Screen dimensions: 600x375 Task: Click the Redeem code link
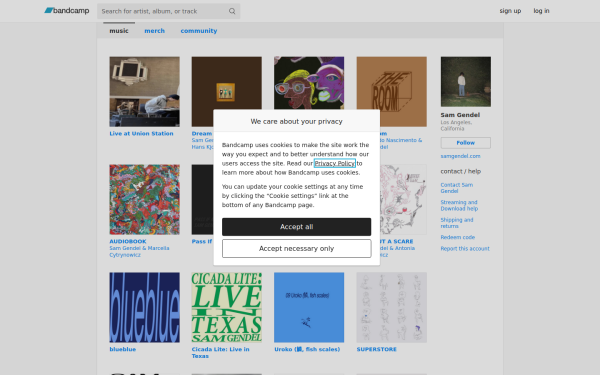coord(458,237)
